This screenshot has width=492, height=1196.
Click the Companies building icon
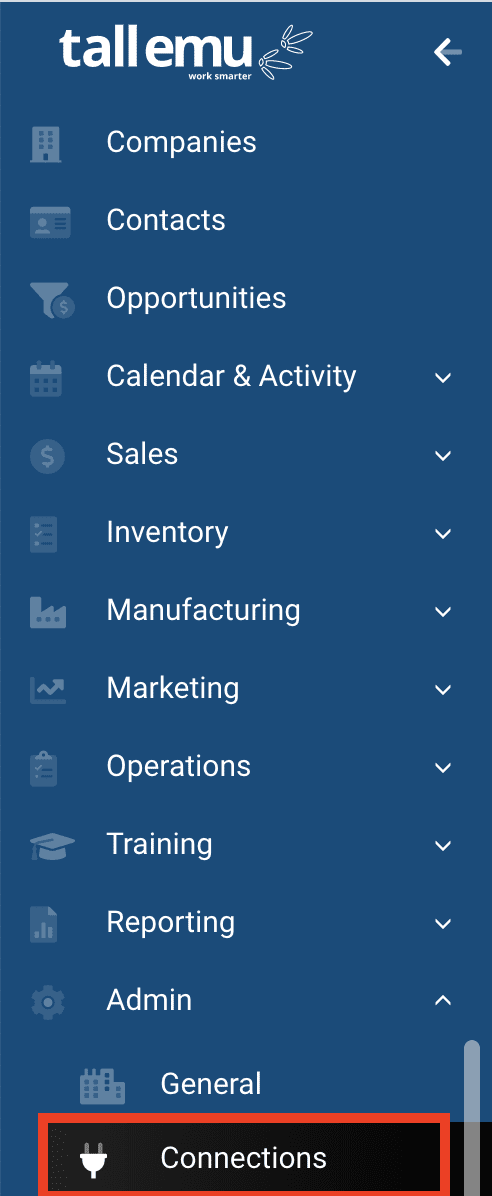[45, 143]
